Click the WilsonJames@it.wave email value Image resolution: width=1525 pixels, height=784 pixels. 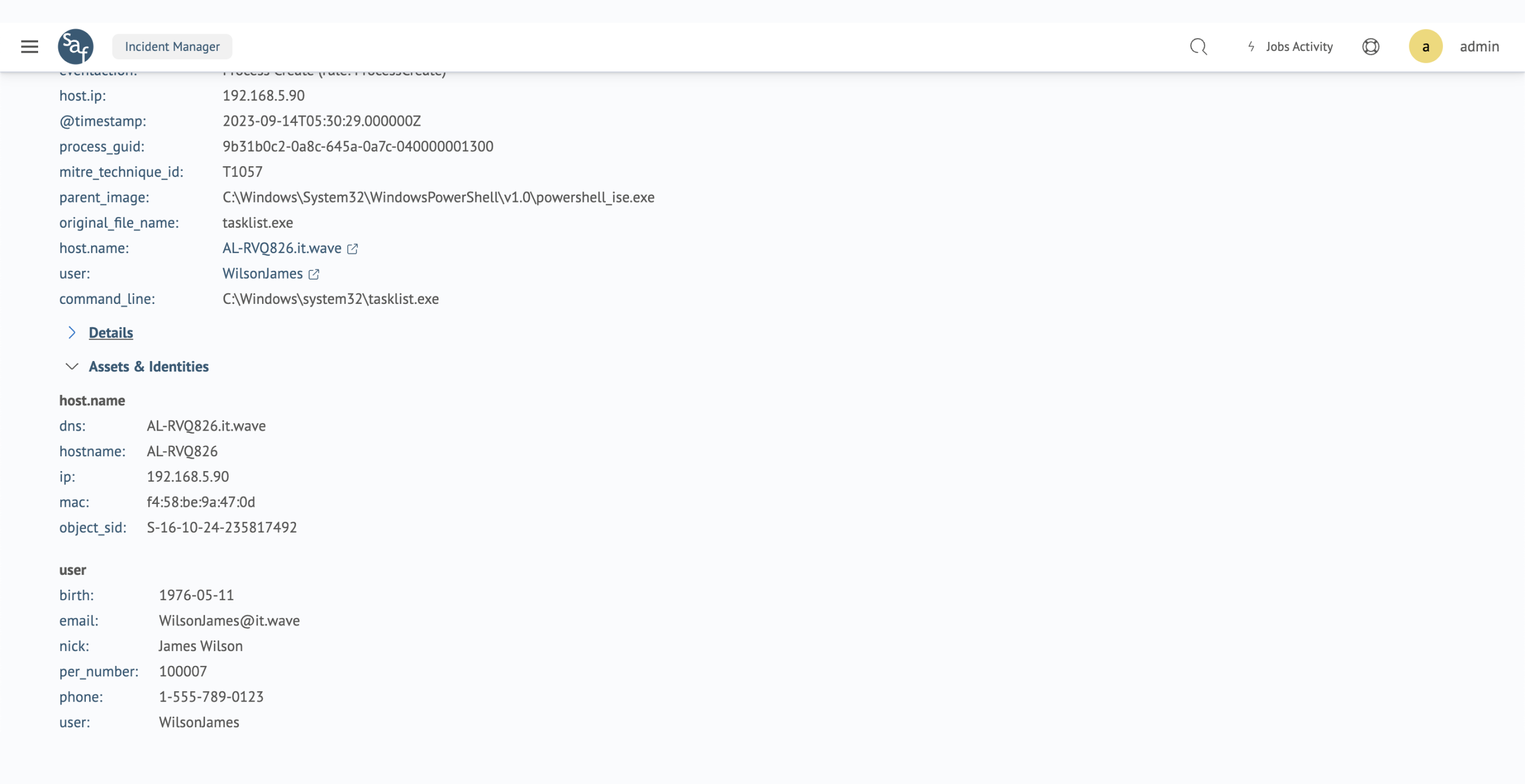229,621
